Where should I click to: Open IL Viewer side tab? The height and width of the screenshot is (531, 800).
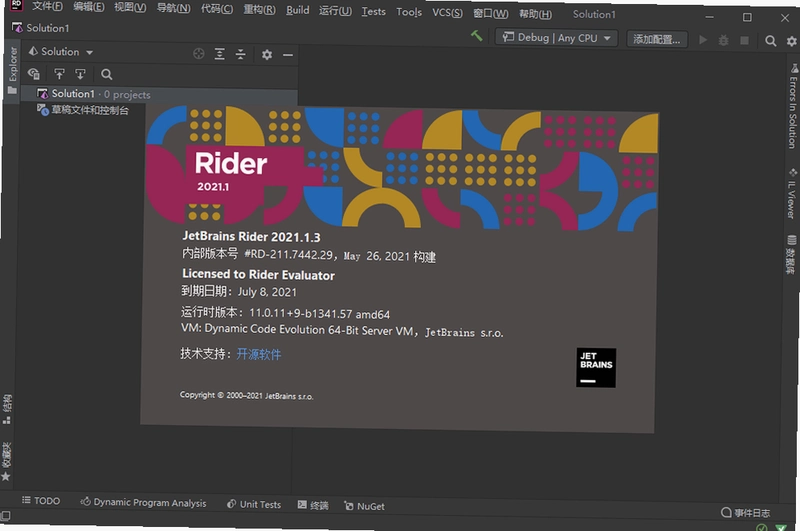791,194
